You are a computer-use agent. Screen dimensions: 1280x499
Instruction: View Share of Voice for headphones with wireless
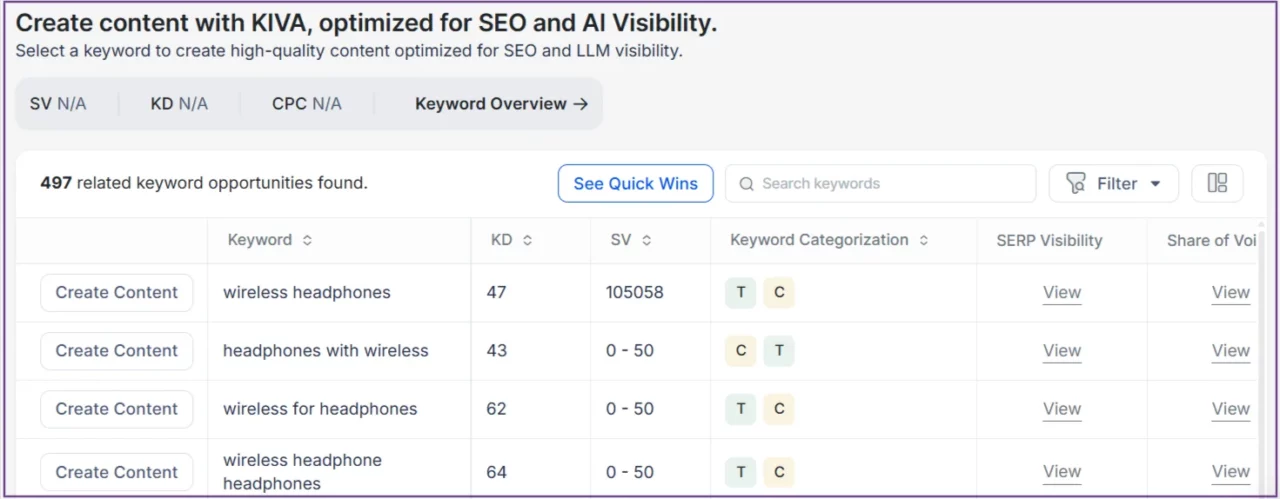[x=1230, y=351]
